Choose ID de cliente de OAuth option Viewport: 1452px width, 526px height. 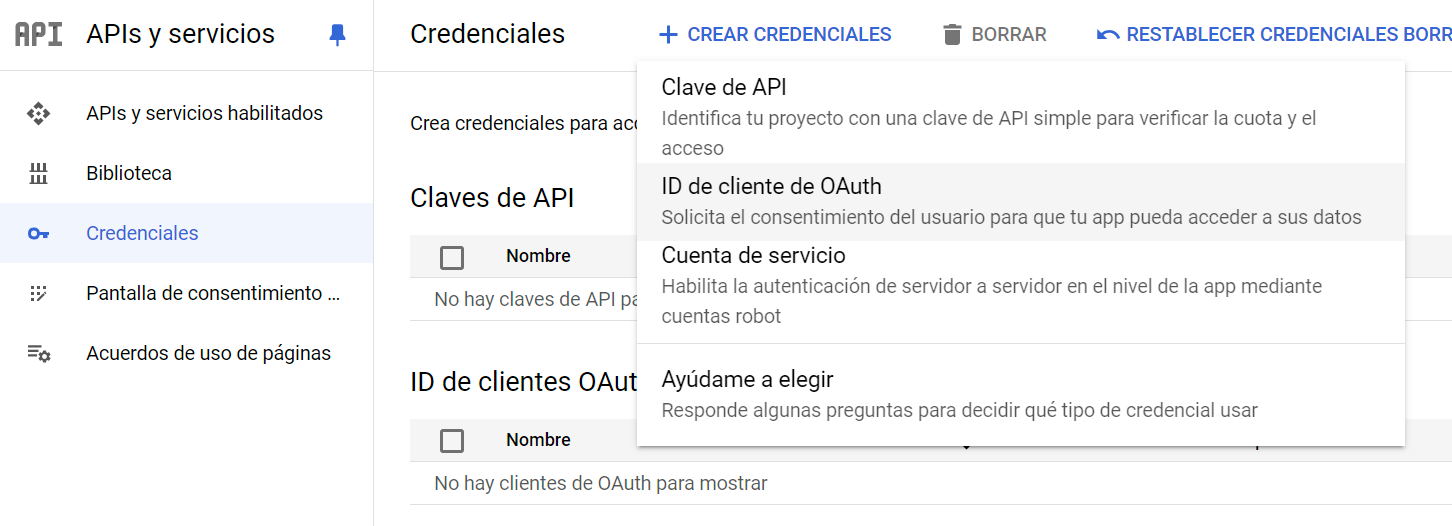click(1020, 202)
